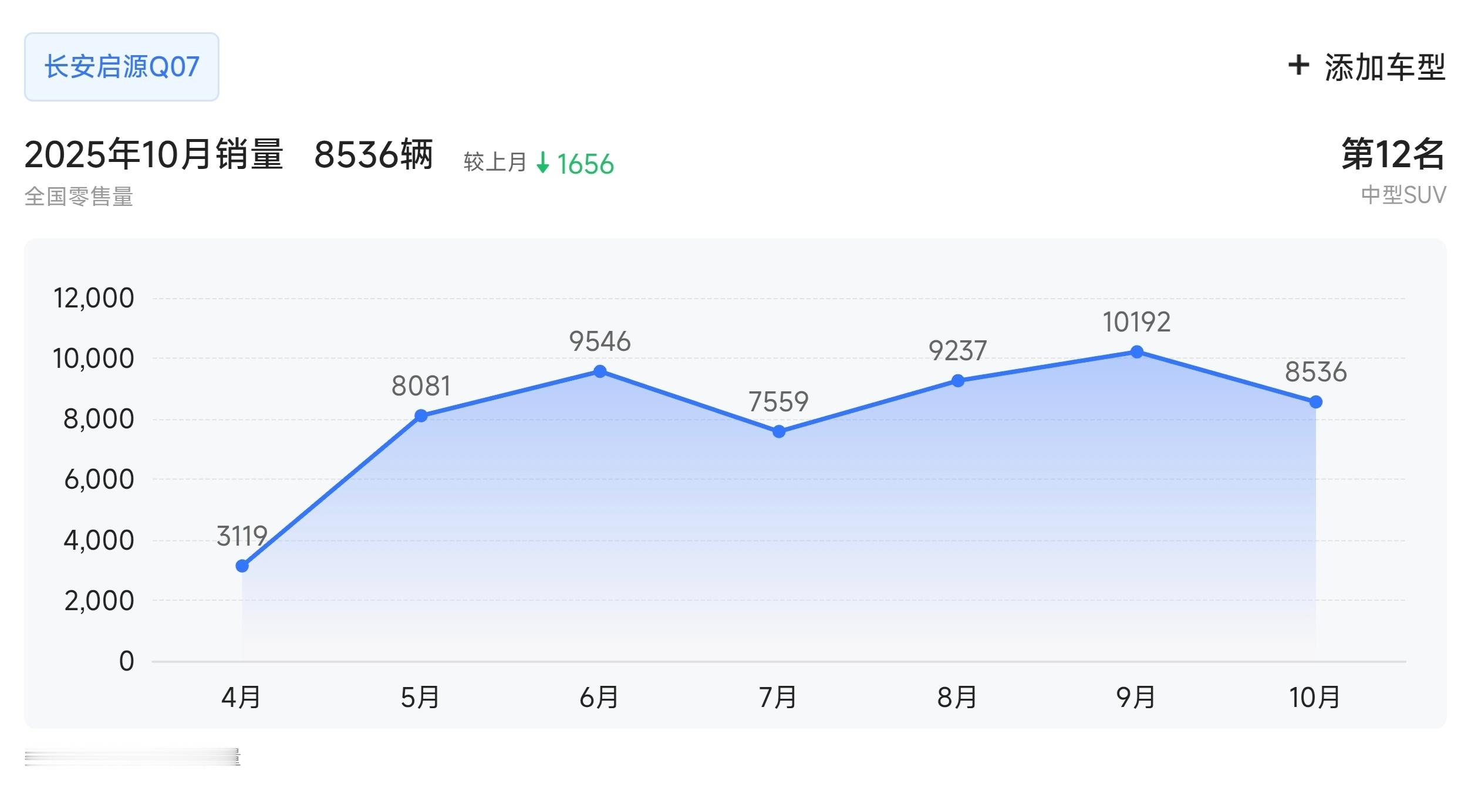Screen dimensions: 1471x812
Task: Click the green down-arrow change indicator
Action: pyautogui.click(x=543, y=163)
